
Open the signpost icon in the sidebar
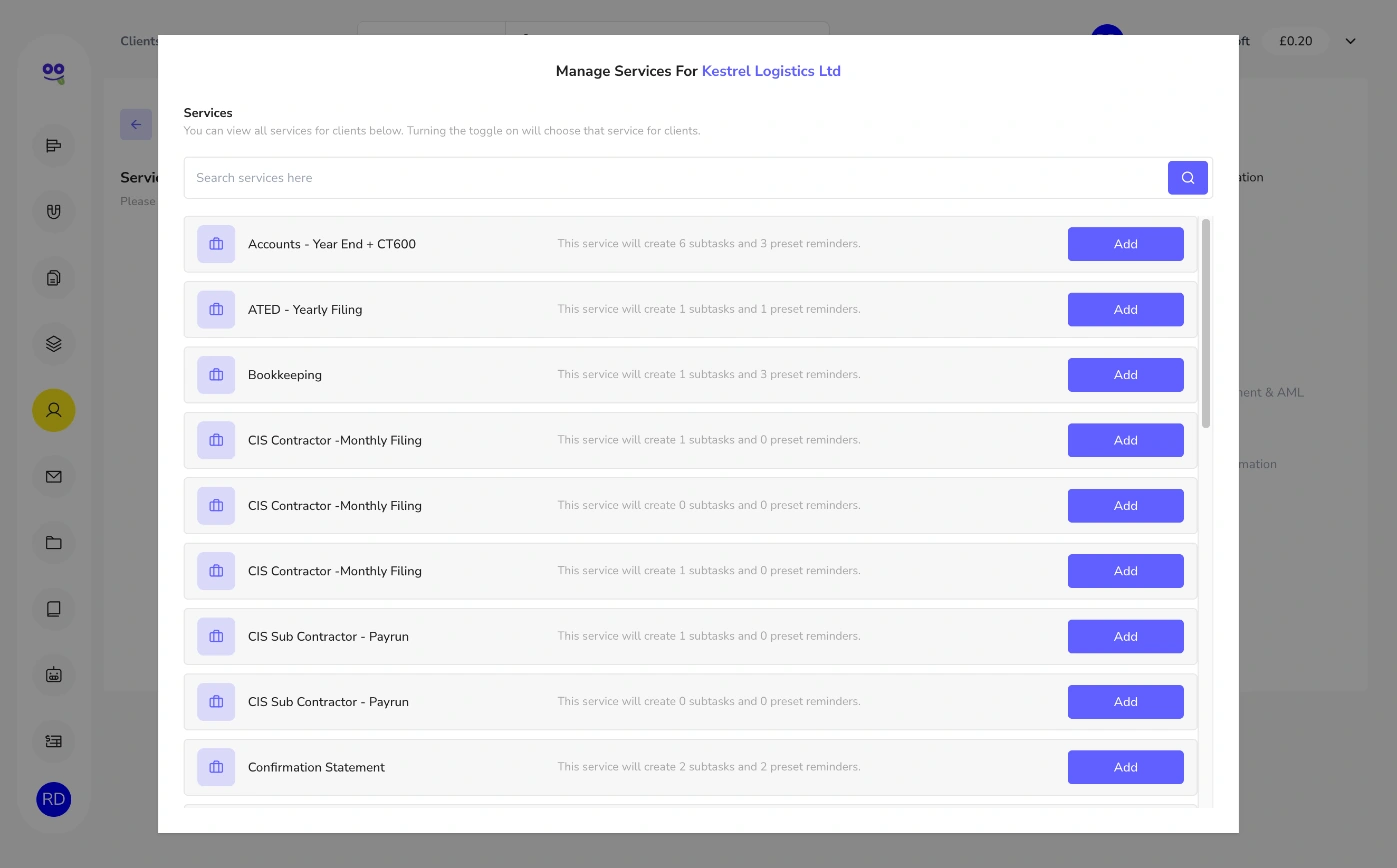(x=54, y=146)
